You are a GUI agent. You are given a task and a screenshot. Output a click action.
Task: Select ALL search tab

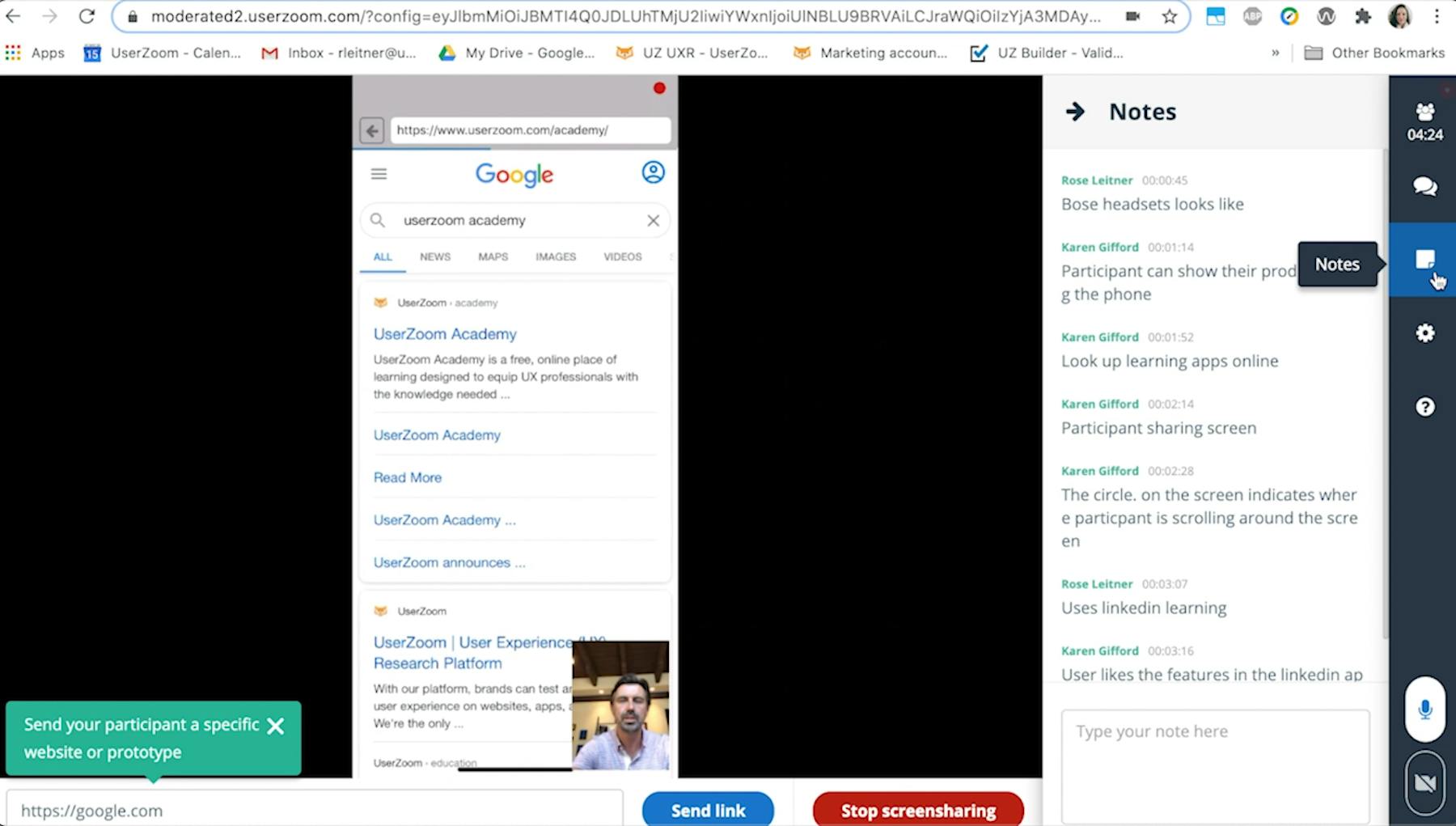point(383,256)
